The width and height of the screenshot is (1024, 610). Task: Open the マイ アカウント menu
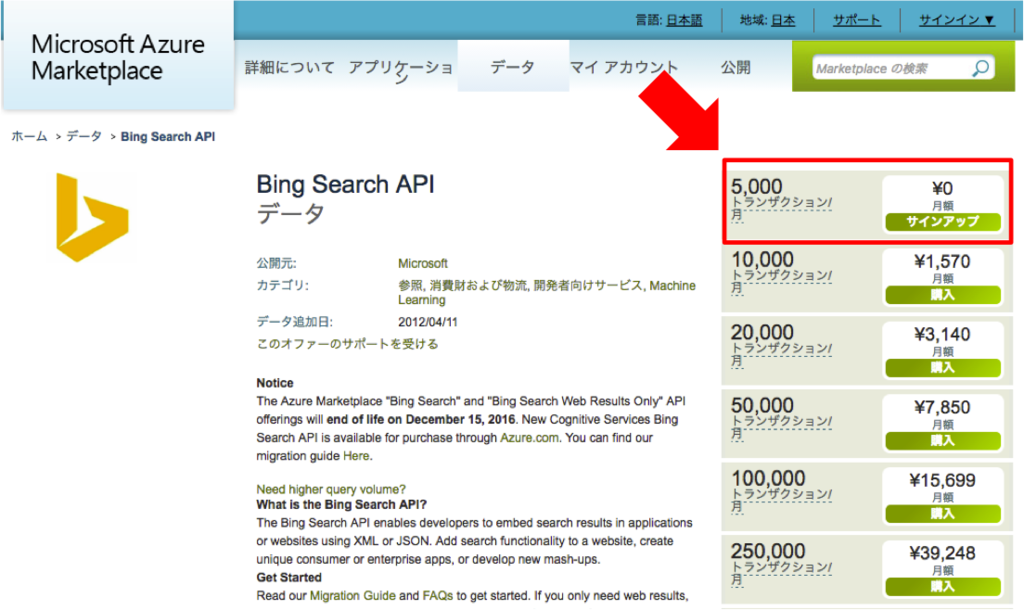[x=624, y=67]
